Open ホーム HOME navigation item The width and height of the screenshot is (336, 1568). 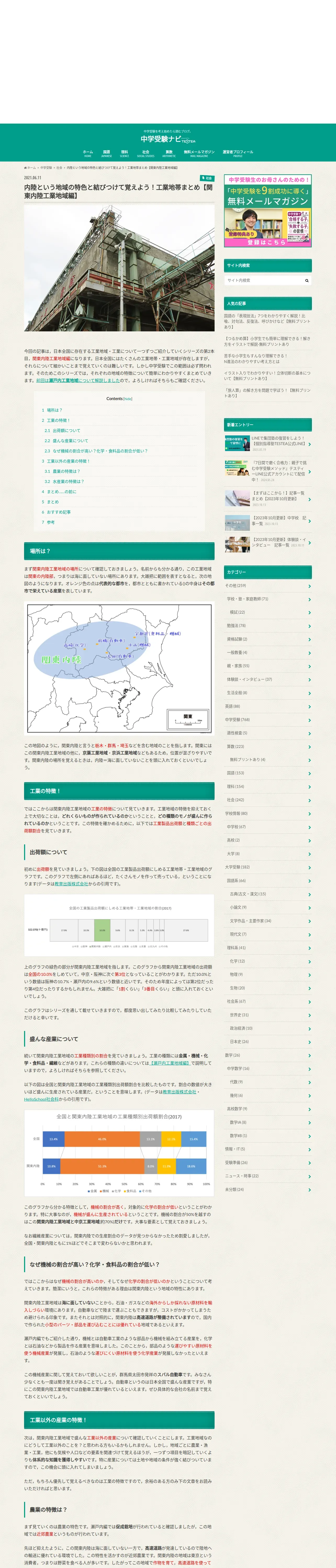88,154
